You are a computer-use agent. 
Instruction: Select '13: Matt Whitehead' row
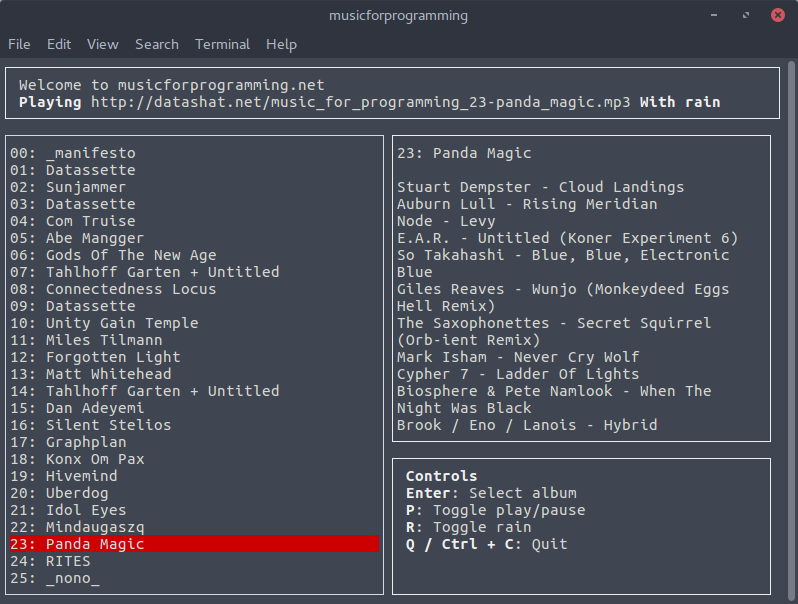pyautogui.click(x=194, y=374)
